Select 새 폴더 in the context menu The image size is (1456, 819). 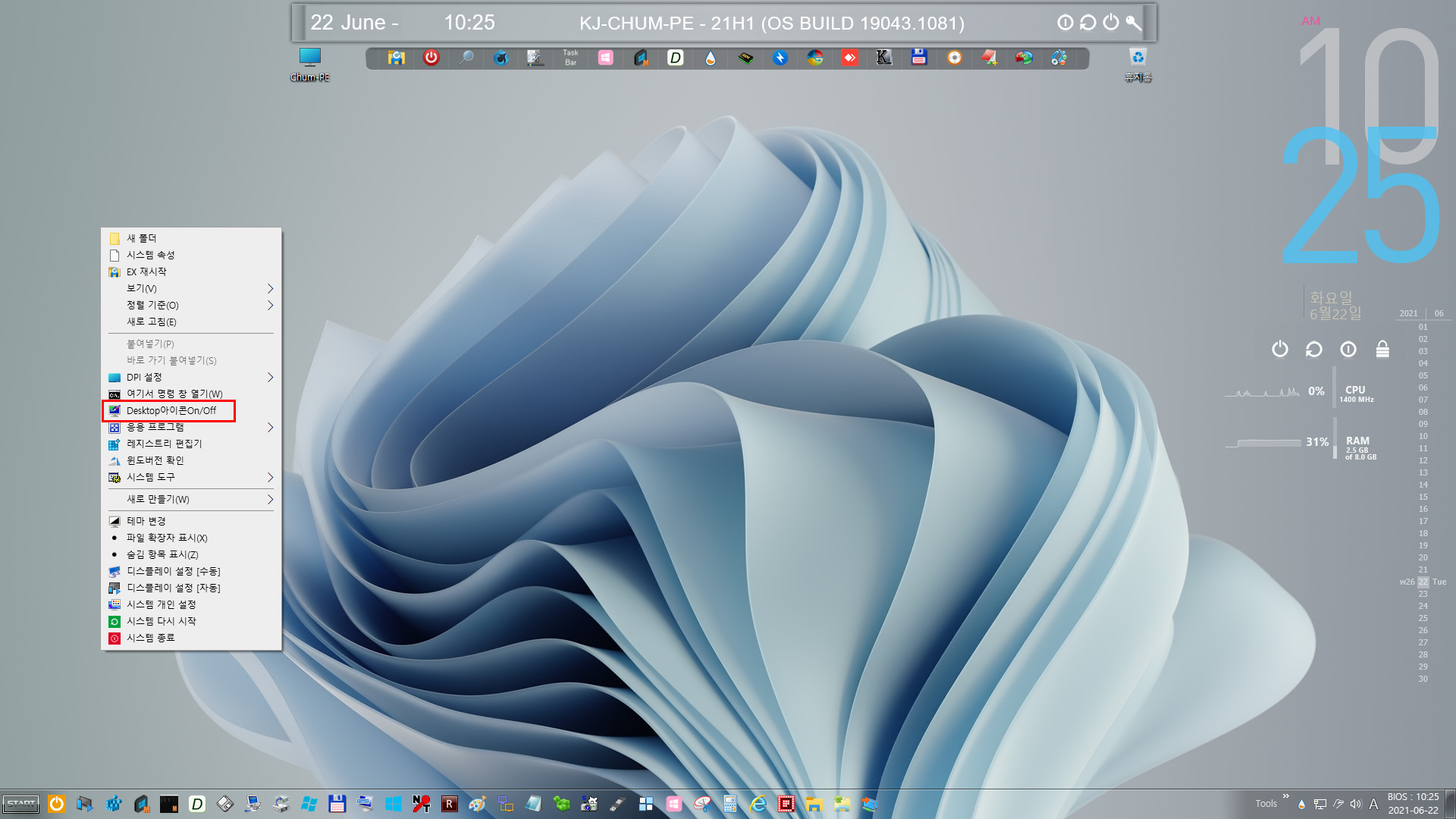[x=191, y=238]
